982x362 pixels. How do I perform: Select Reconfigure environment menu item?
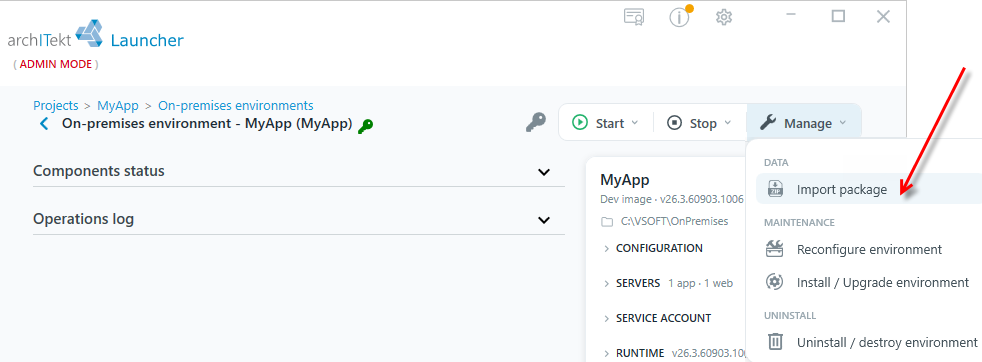[x=869, y=249]
